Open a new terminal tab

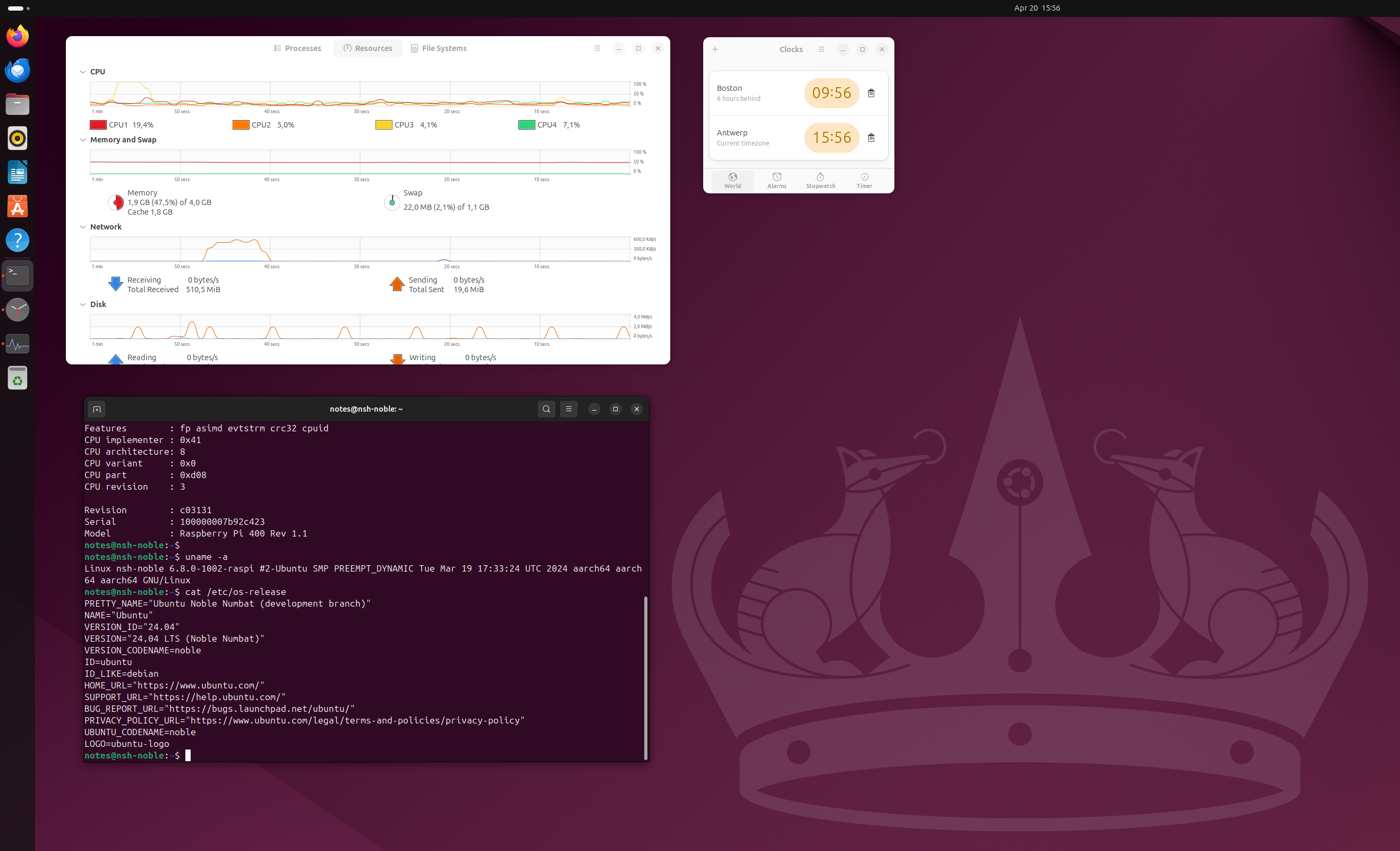pos(97,410)
